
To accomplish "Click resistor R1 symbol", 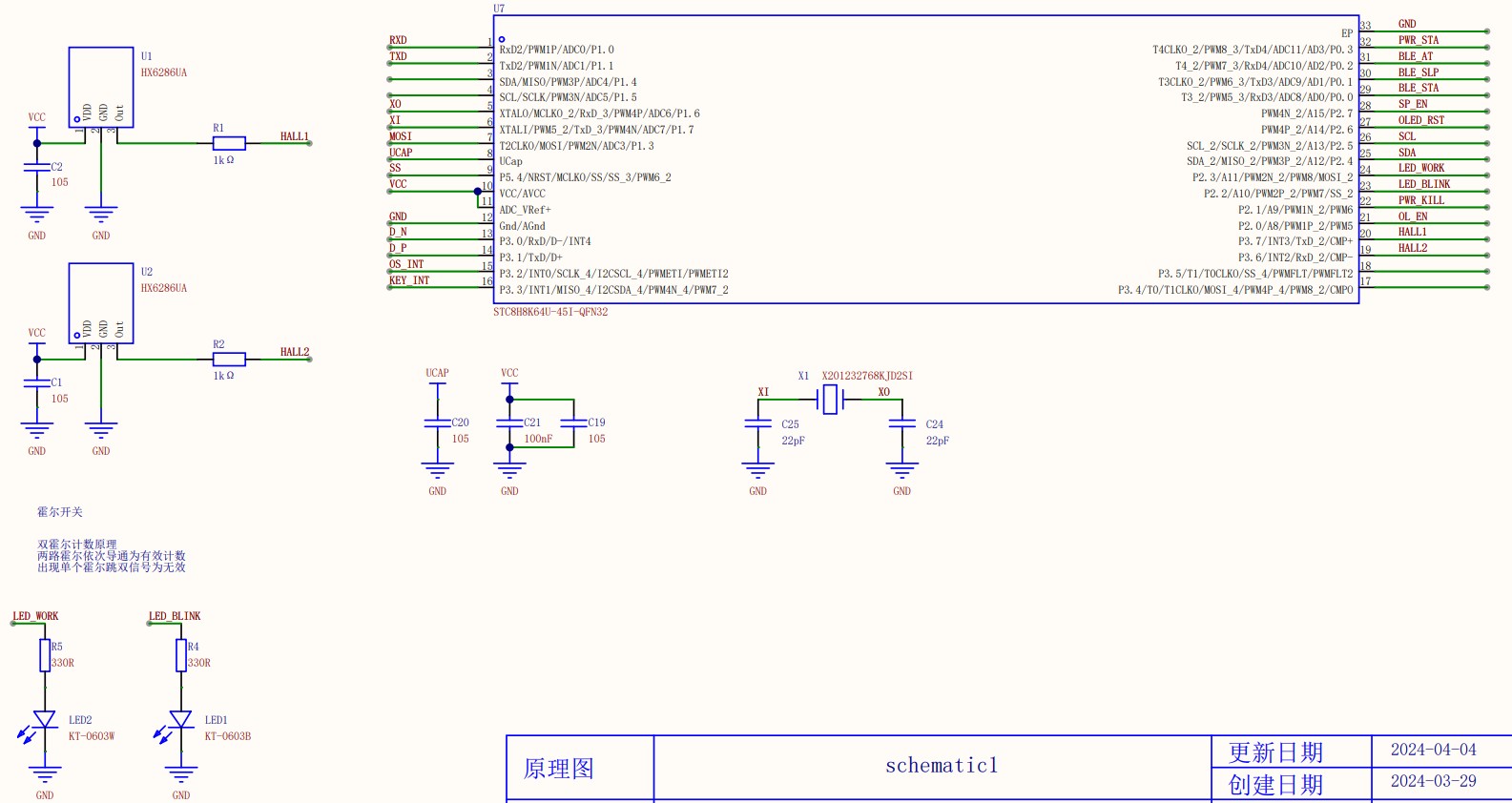I will click(228, 143).
